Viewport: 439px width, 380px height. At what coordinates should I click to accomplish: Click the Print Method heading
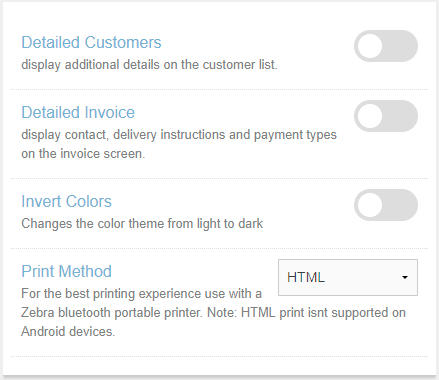point(66,271)
